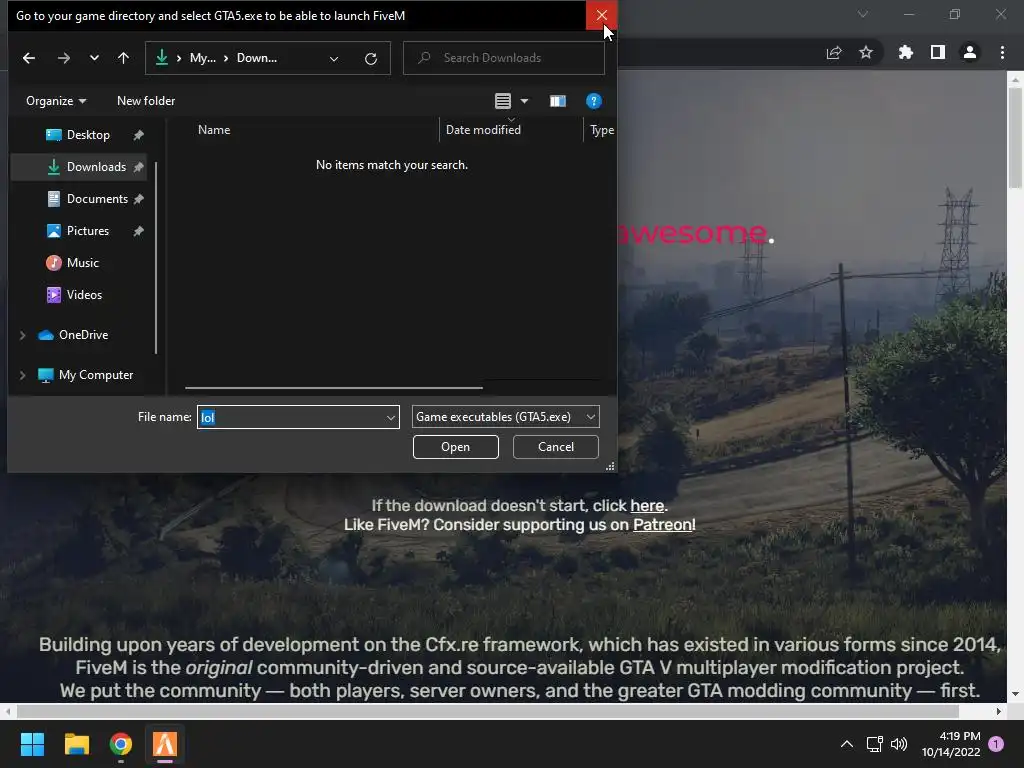Open Chrome extensions puzzle icon
The image size is (1024, 768).
[906, 52]
